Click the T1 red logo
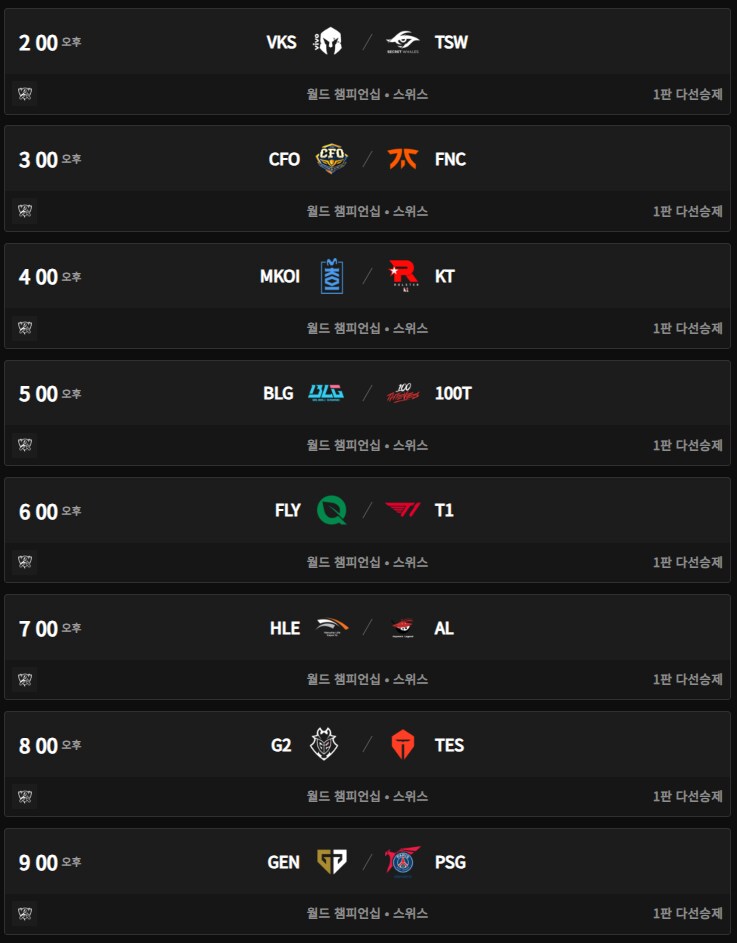The image size is (737, 943). (402, 510)
